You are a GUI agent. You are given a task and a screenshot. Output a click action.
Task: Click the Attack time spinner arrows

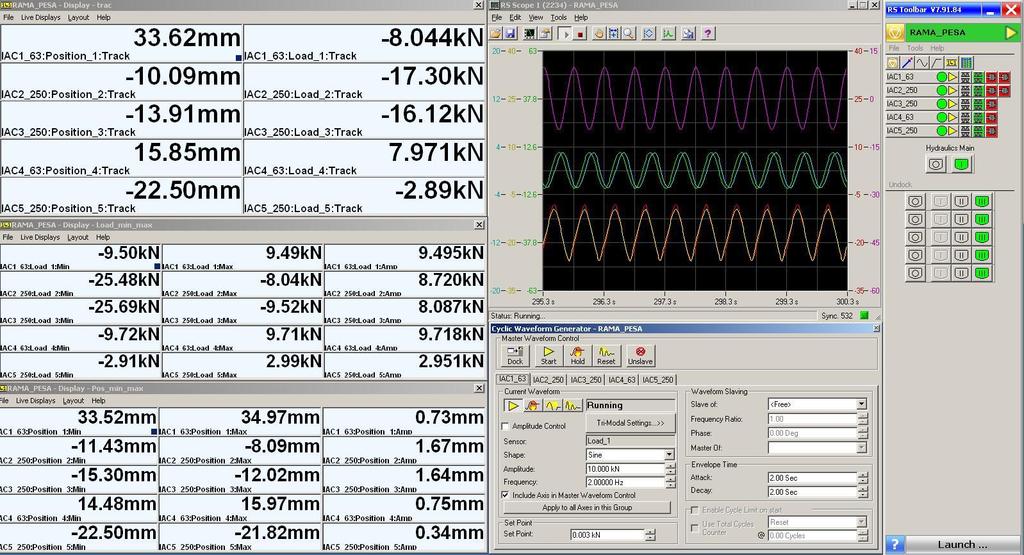coord(863,478)
